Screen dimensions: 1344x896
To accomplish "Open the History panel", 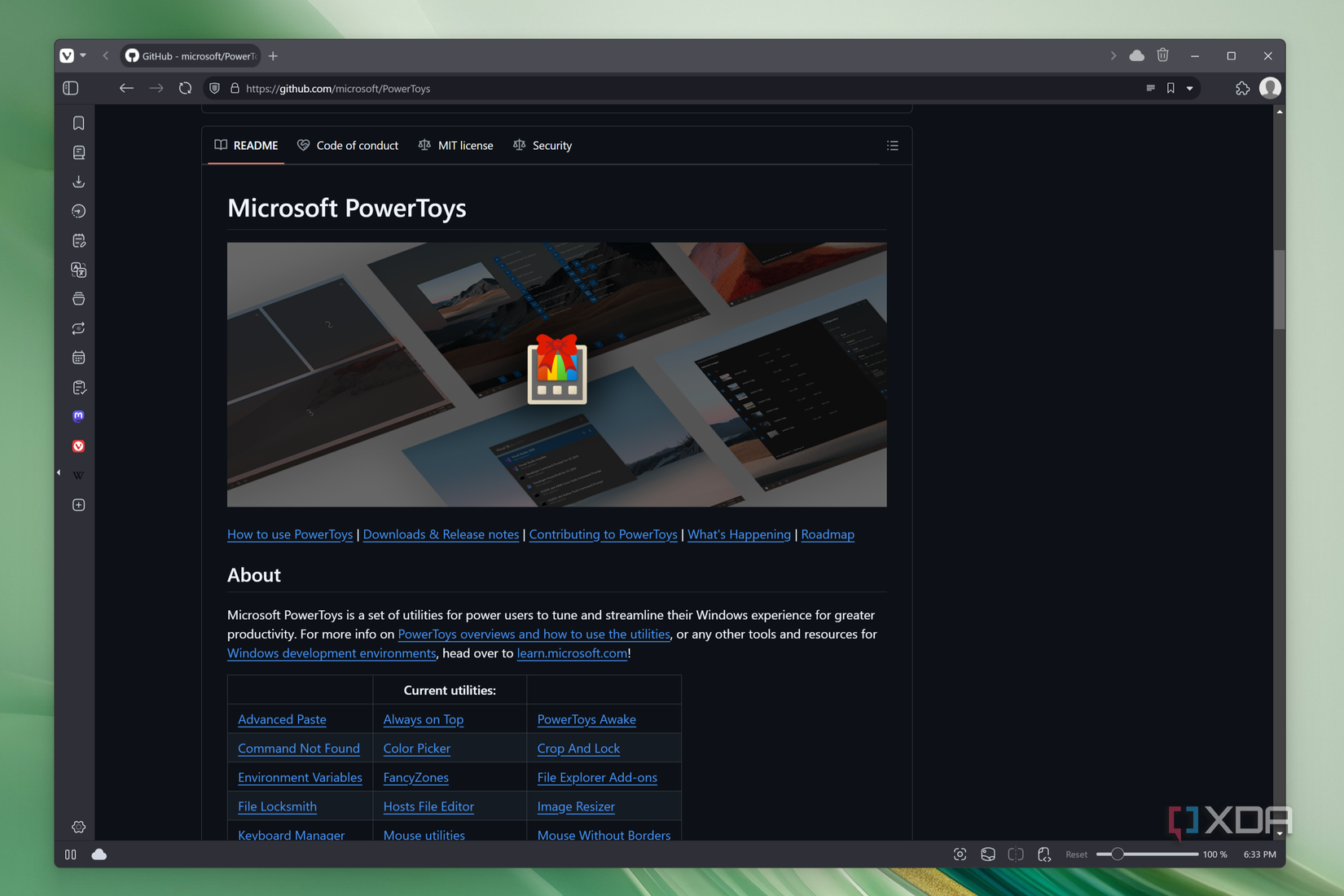I will [78, 211].
